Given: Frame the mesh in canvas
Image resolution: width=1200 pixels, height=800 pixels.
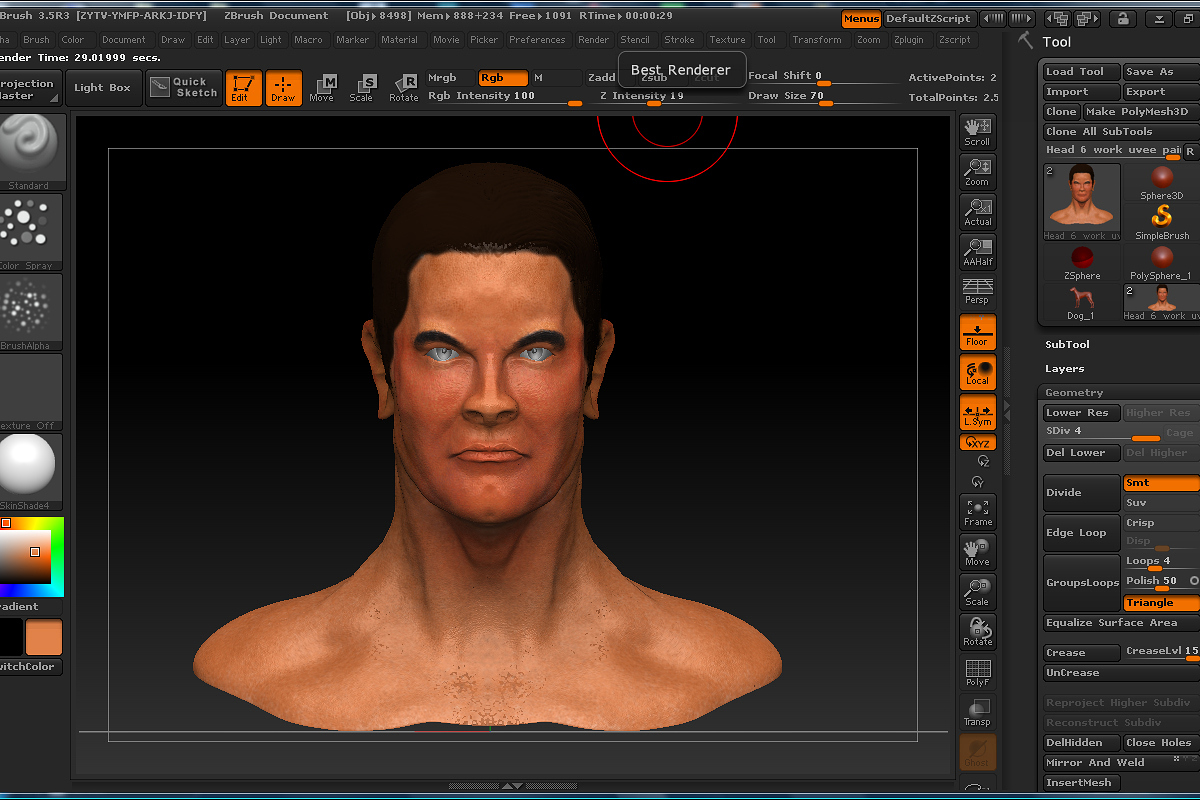Looking at the screenshot, I should pos(977,511).
